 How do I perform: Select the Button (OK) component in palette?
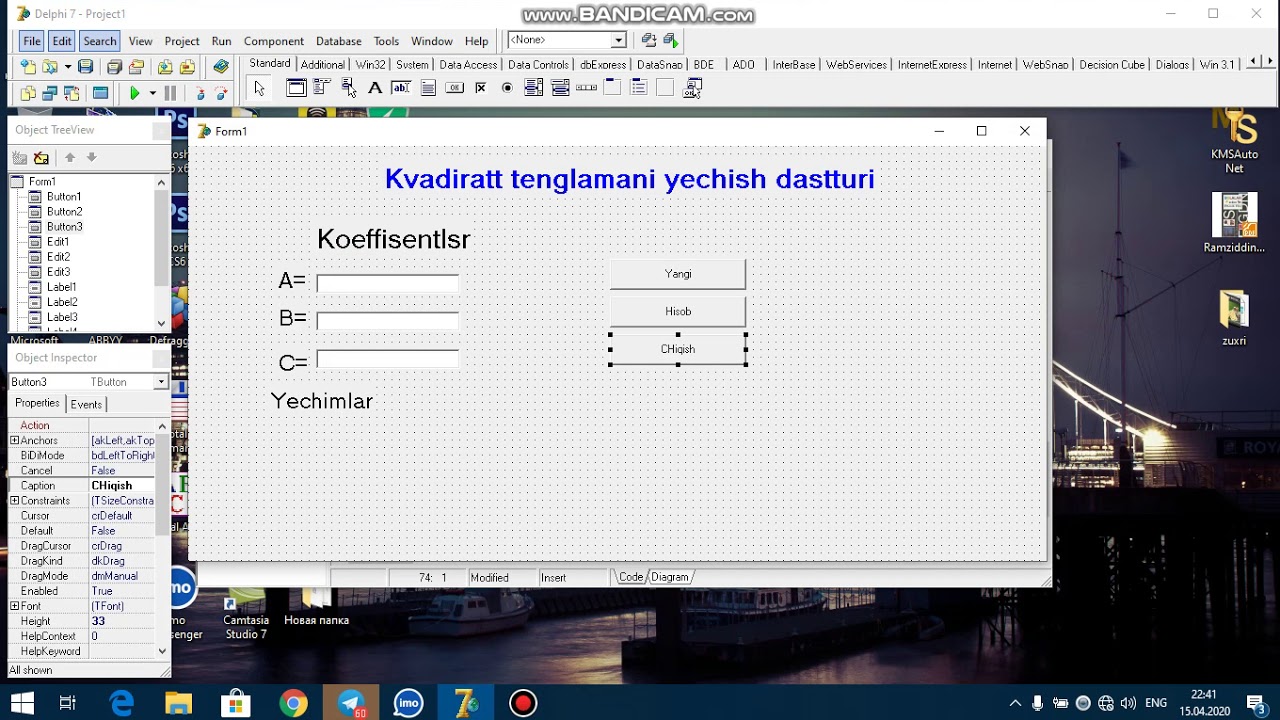tap(454, 88)
